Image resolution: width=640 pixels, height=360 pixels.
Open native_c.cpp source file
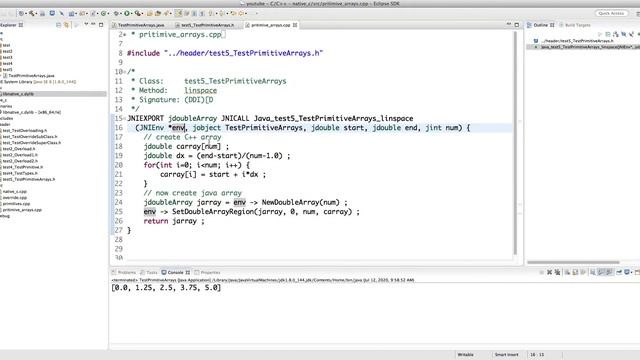[x=14, y=191]
